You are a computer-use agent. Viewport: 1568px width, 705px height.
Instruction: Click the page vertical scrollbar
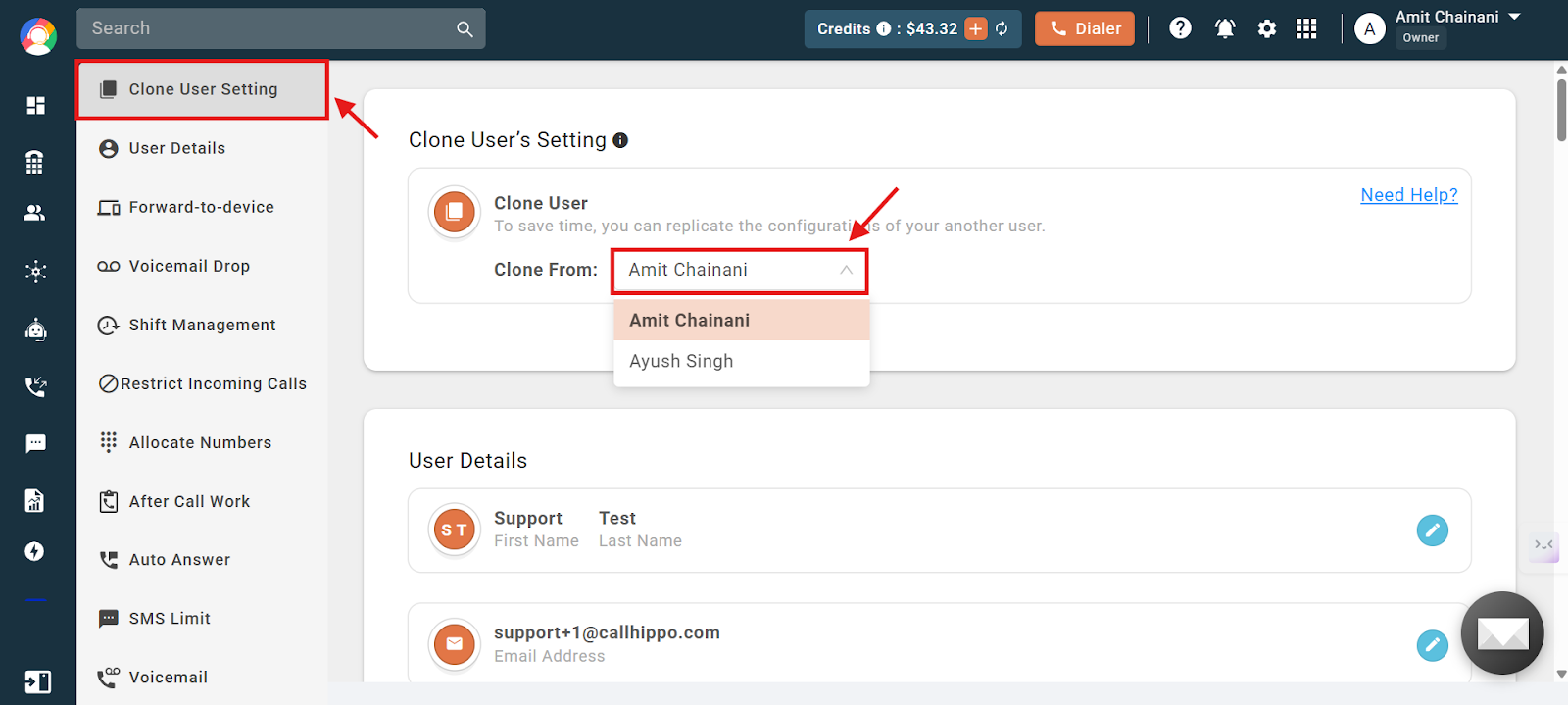pyautogui.click(x=1561, y=110)
